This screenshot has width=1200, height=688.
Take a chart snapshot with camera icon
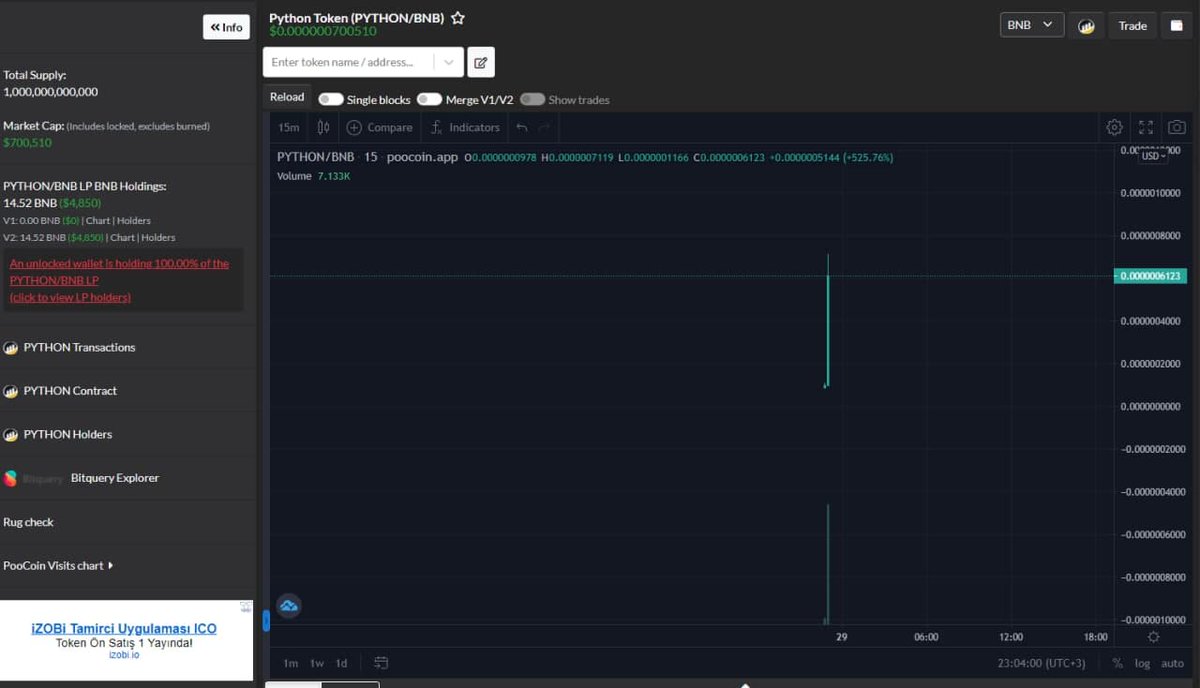tap(1177, 127)
